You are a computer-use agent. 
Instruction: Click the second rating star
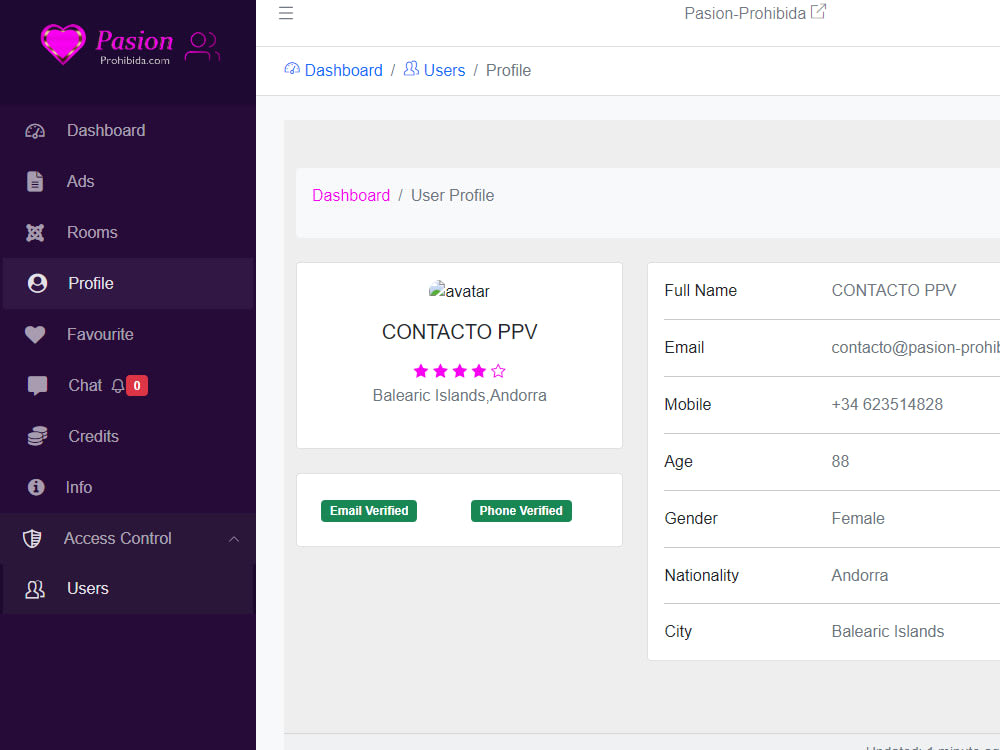[440, 371]
